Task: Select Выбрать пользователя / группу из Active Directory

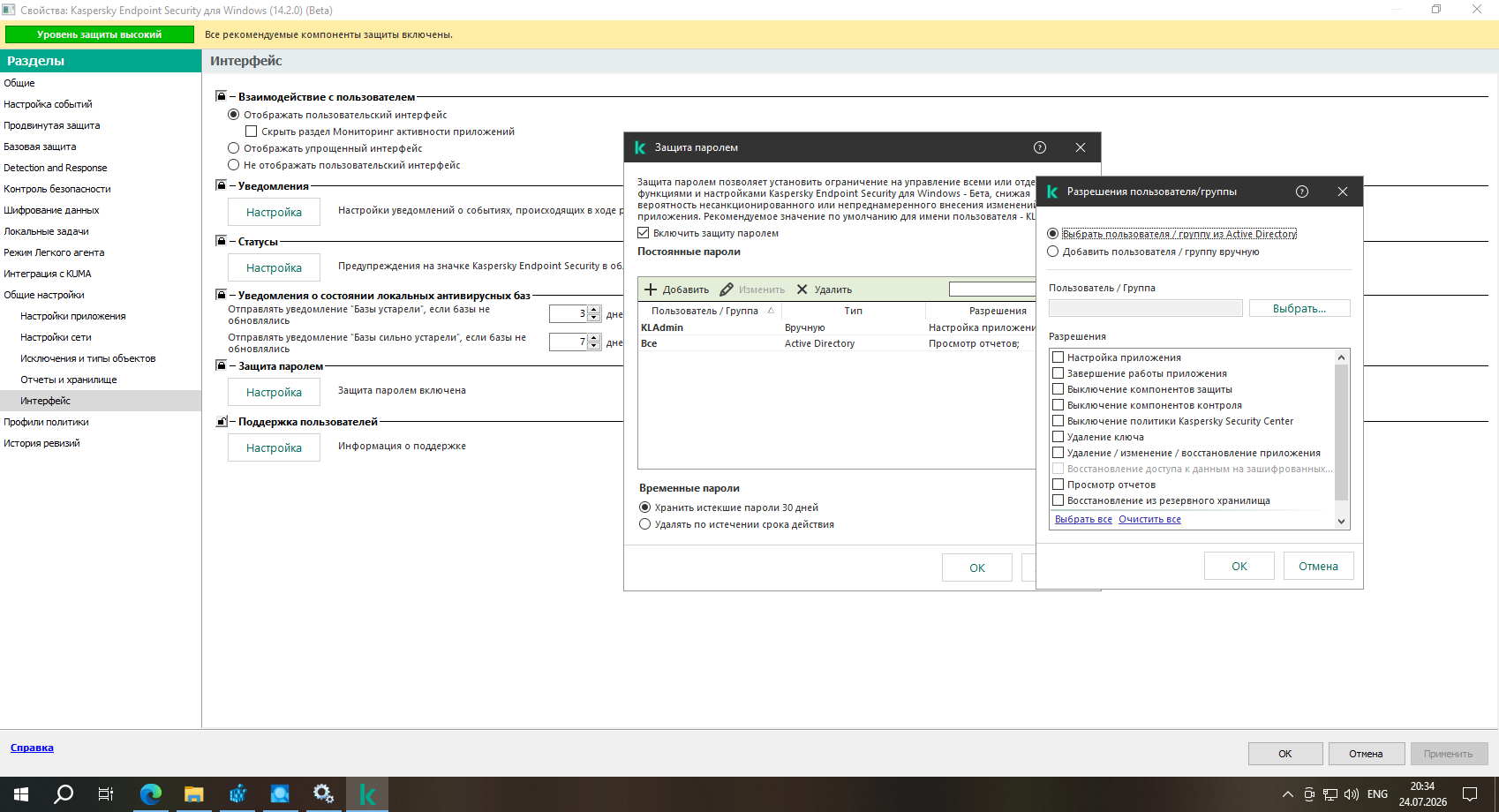Action: (x=1052, y=234)
